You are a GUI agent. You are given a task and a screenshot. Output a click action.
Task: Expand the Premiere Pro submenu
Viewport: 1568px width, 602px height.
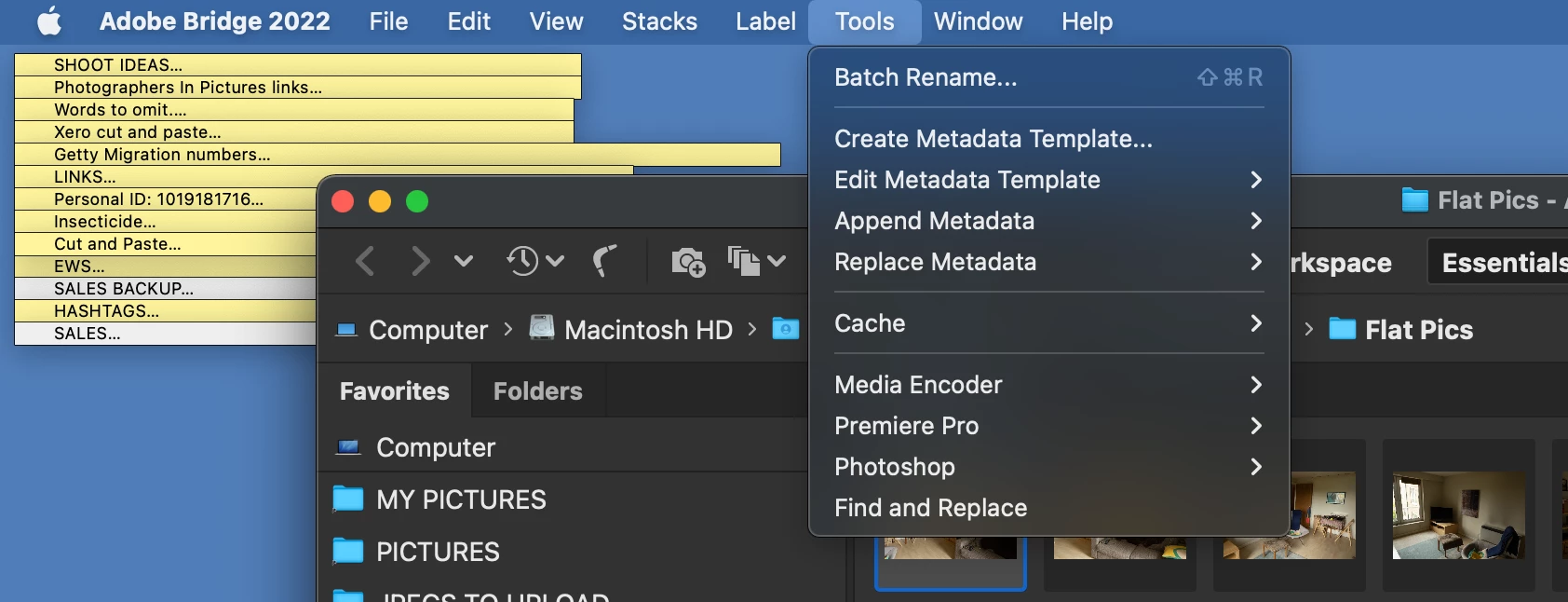click(1049, 426)
